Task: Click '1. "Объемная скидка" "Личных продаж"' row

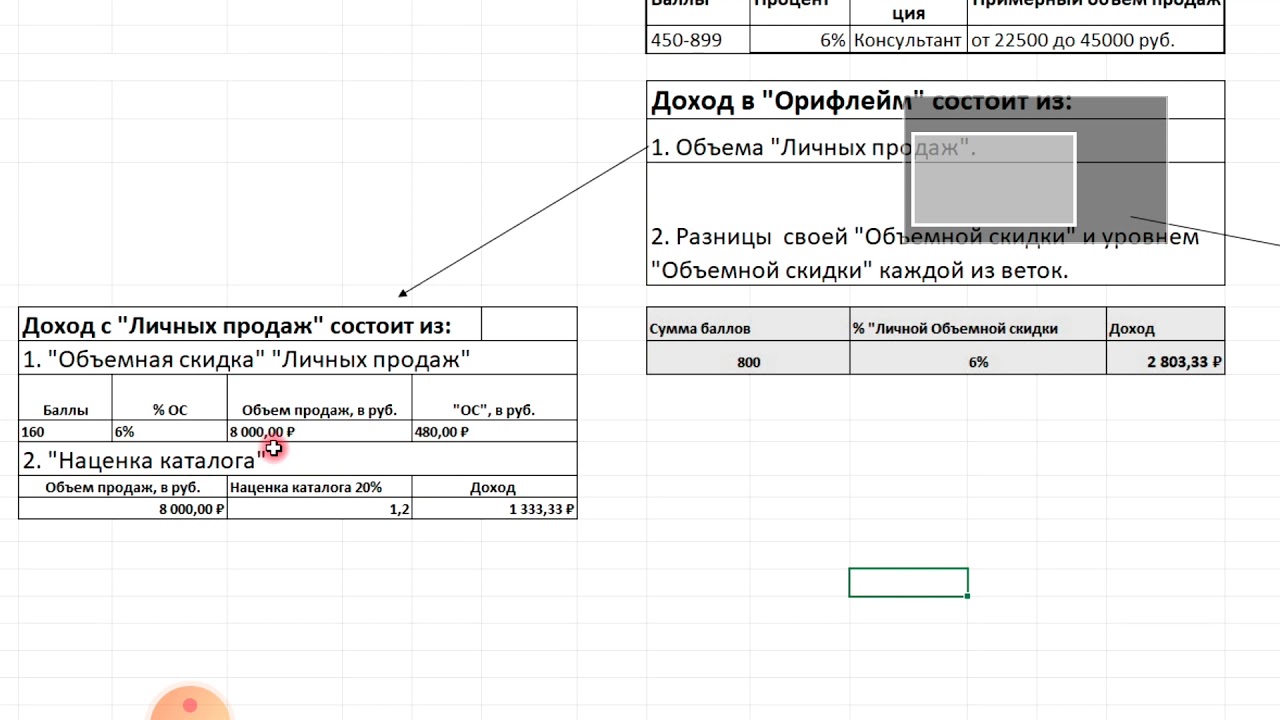Action: coord(298,359)
